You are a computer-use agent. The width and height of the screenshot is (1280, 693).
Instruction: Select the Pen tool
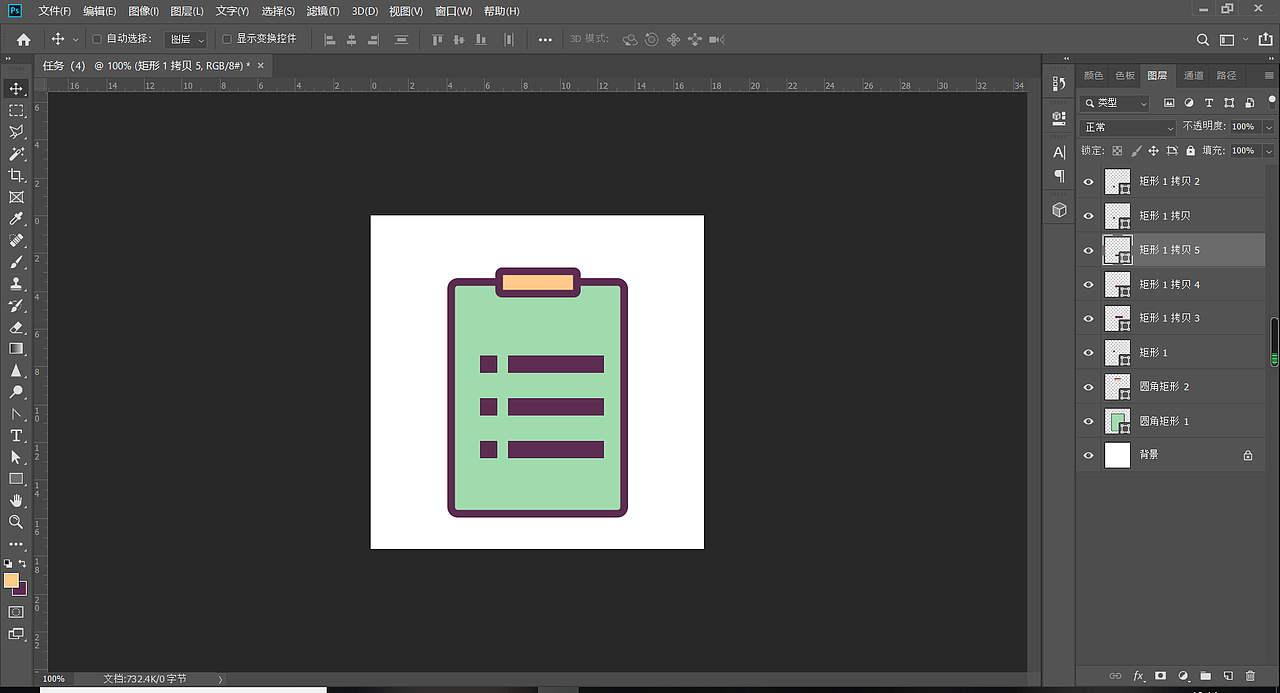pyautogui.click(x=16, y=414)
